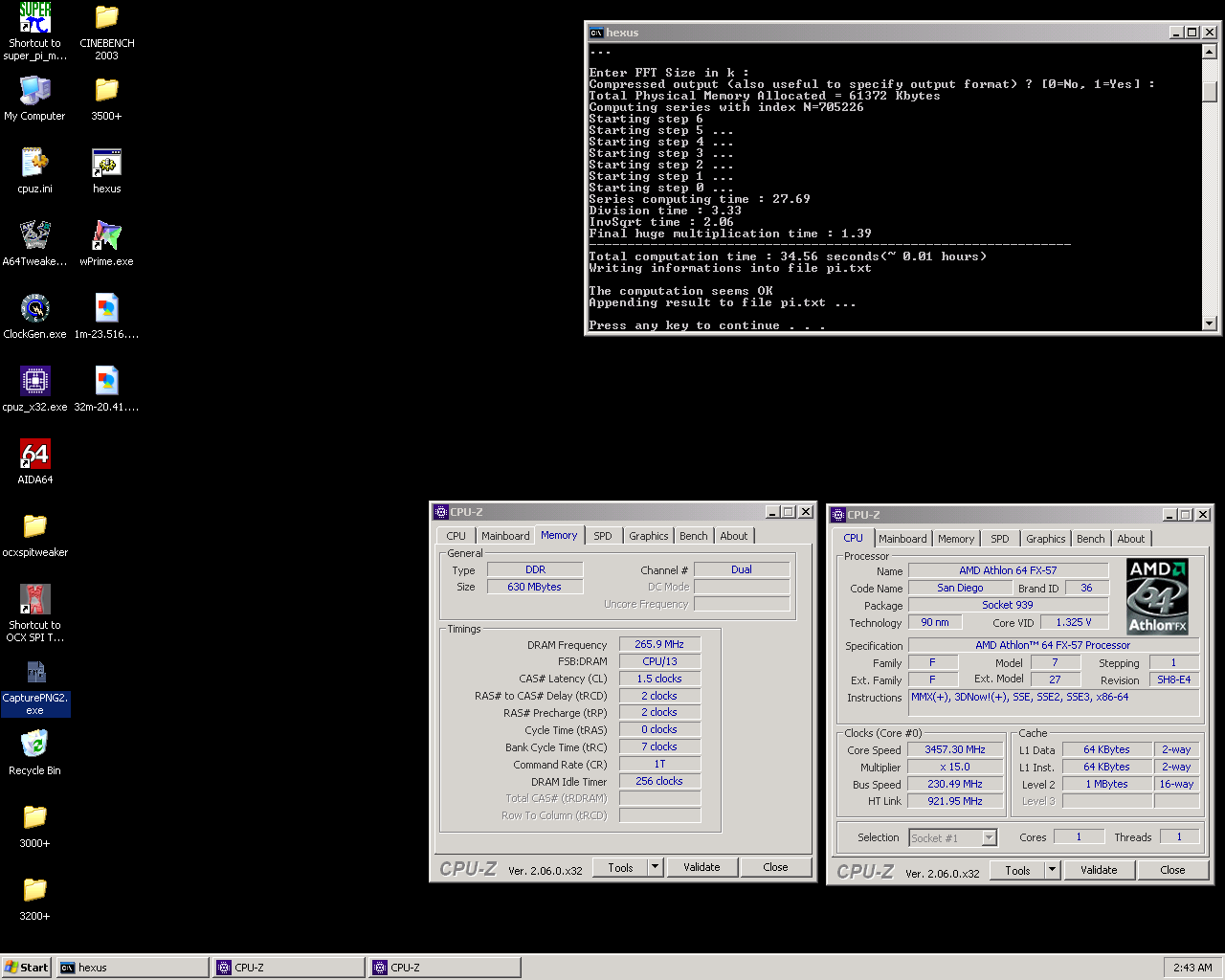
Task: Click the hexus console scrollbar thumb
Action: pyautogui.click(x=1210, y=92)
